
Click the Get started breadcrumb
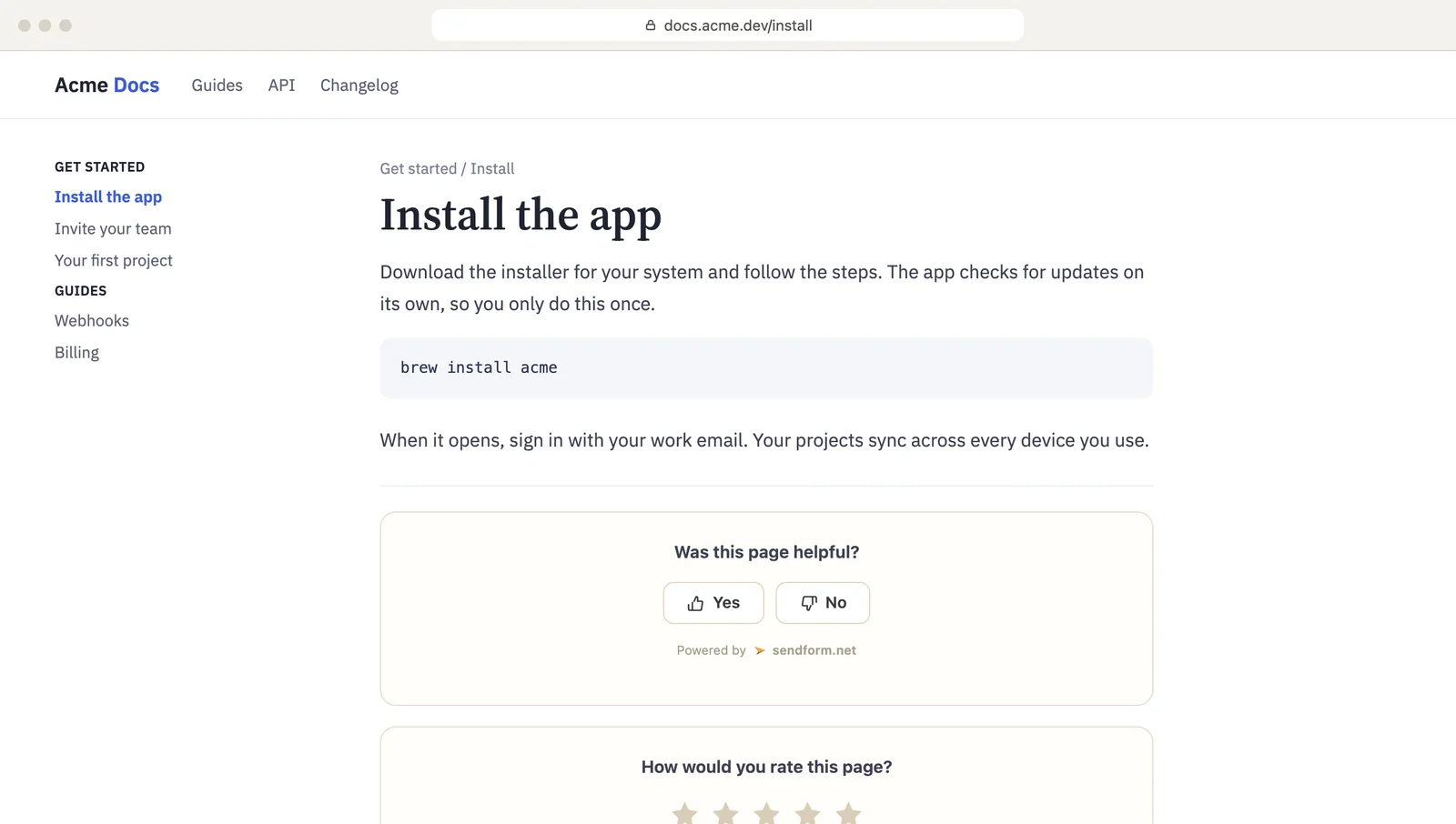click(x=419, y=169)
